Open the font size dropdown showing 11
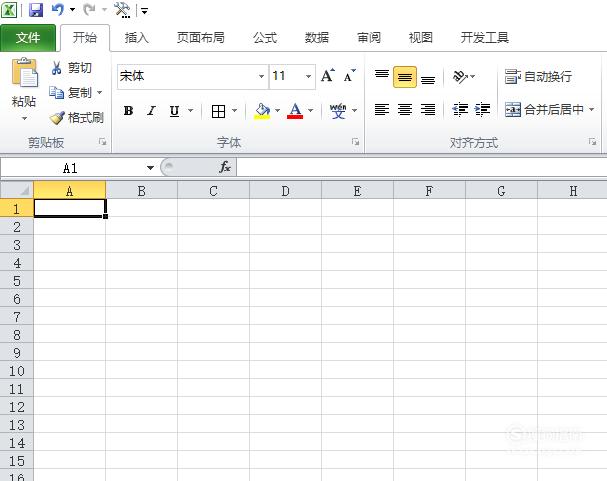The image size is (607, 481). [x=309, y=76]
